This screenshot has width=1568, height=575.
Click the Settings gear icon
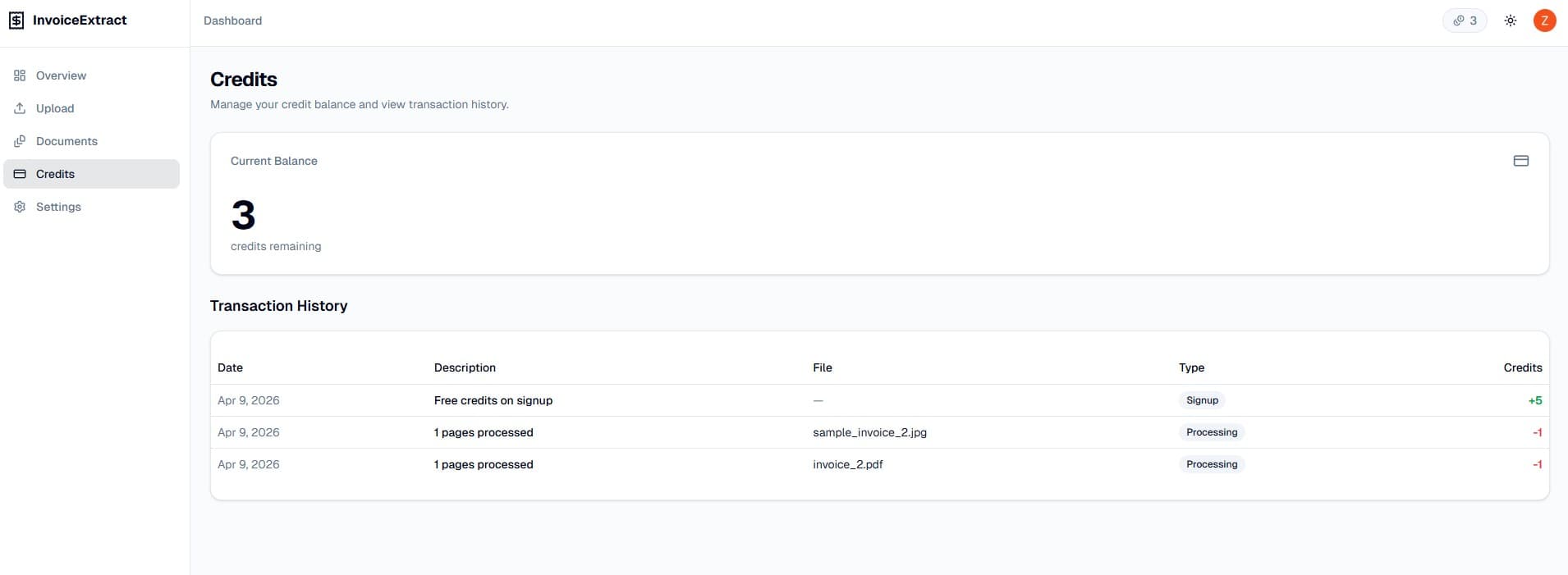[x=20, y=207]
